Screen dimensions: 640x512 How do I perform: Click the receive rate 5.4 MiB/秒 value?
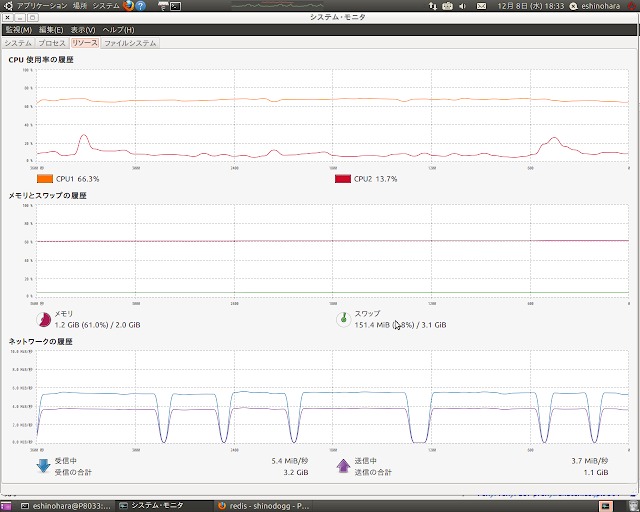pos(290,461)
